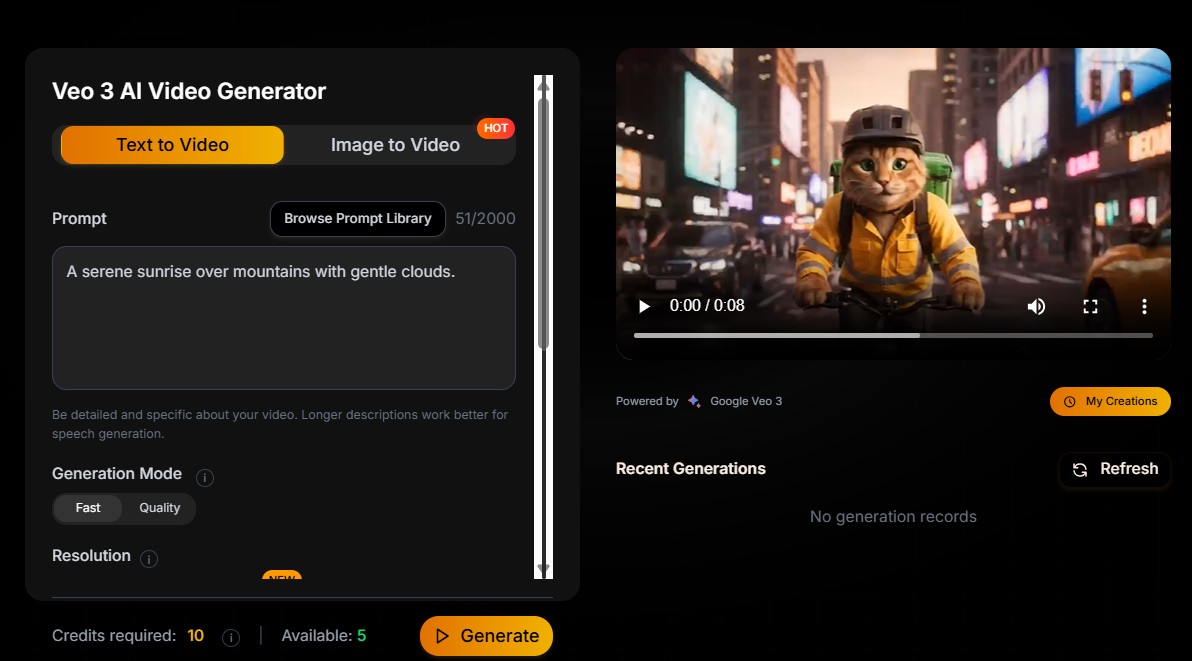This screenshot has width=1192, height=661.
Task: Switch to the Image to Video tab
Action: point(395,145)
